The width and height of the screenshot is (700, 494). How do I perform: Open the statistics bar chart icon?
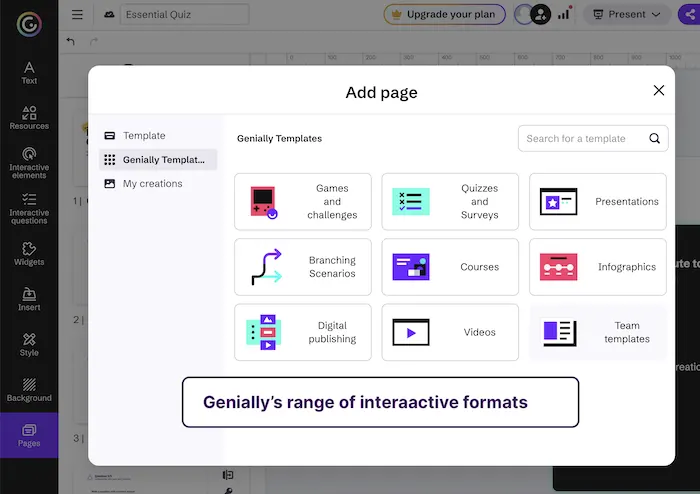[x=564, y=14]
